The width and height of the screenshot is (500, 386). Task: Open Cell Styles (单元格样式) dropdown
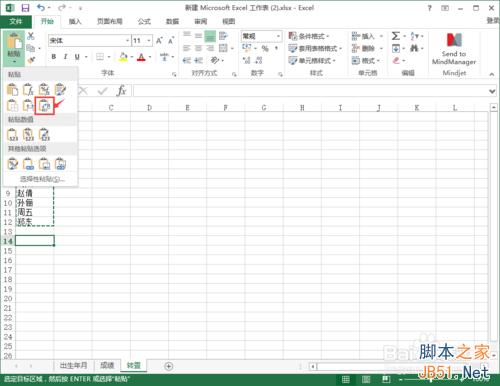[312, 61]
